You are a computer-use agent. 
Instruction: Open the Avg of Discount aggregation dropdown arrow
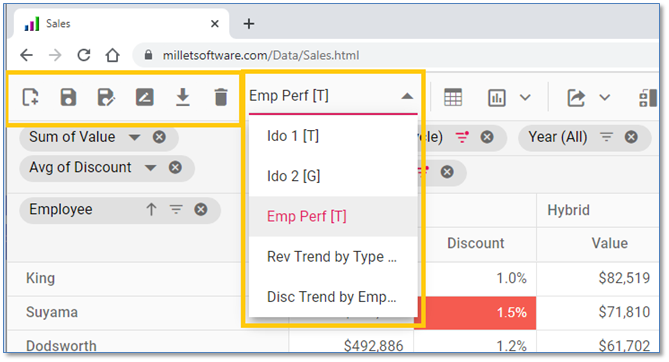(150, 168)
